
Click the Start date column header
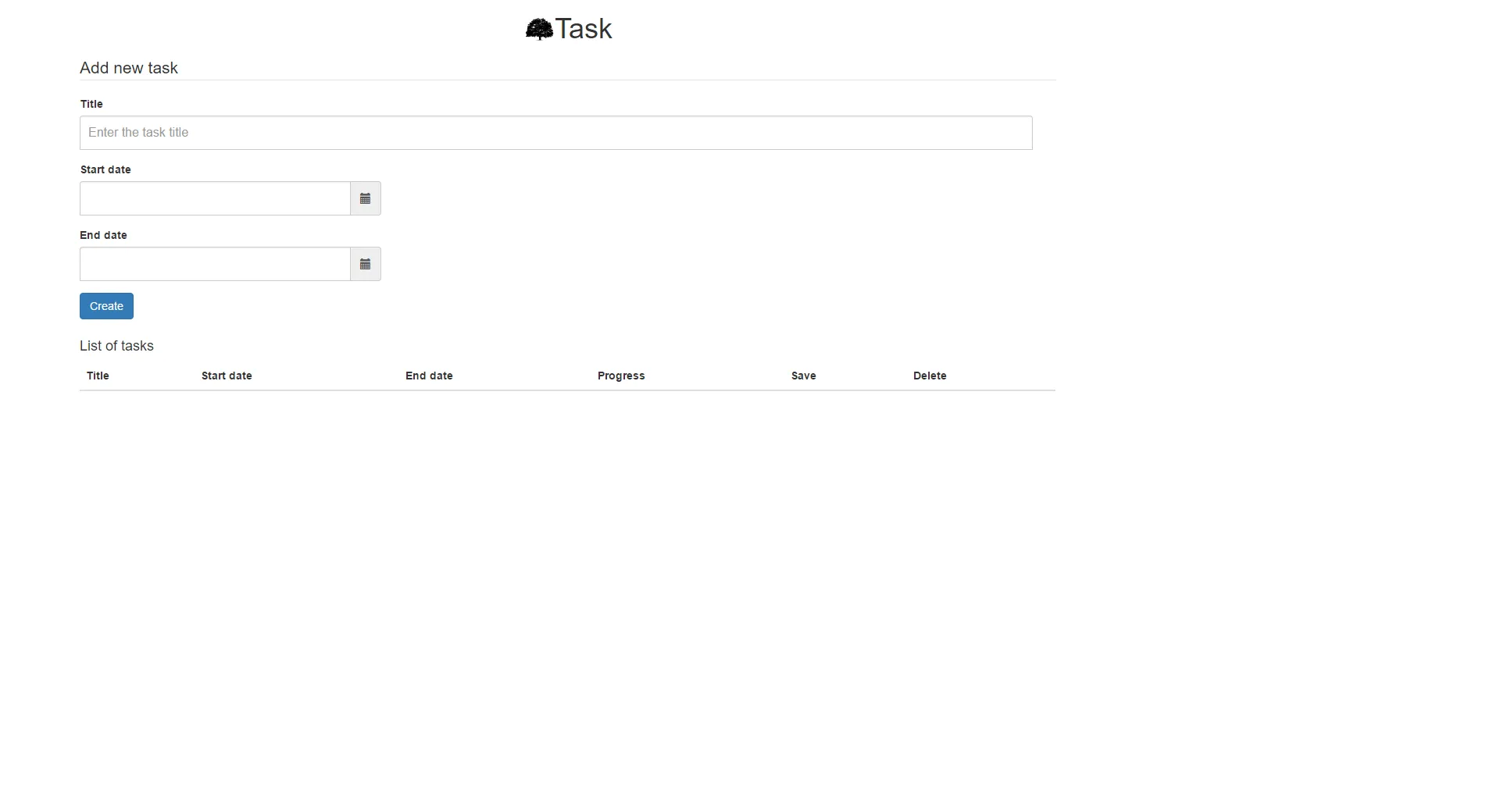tap(227, 376)
